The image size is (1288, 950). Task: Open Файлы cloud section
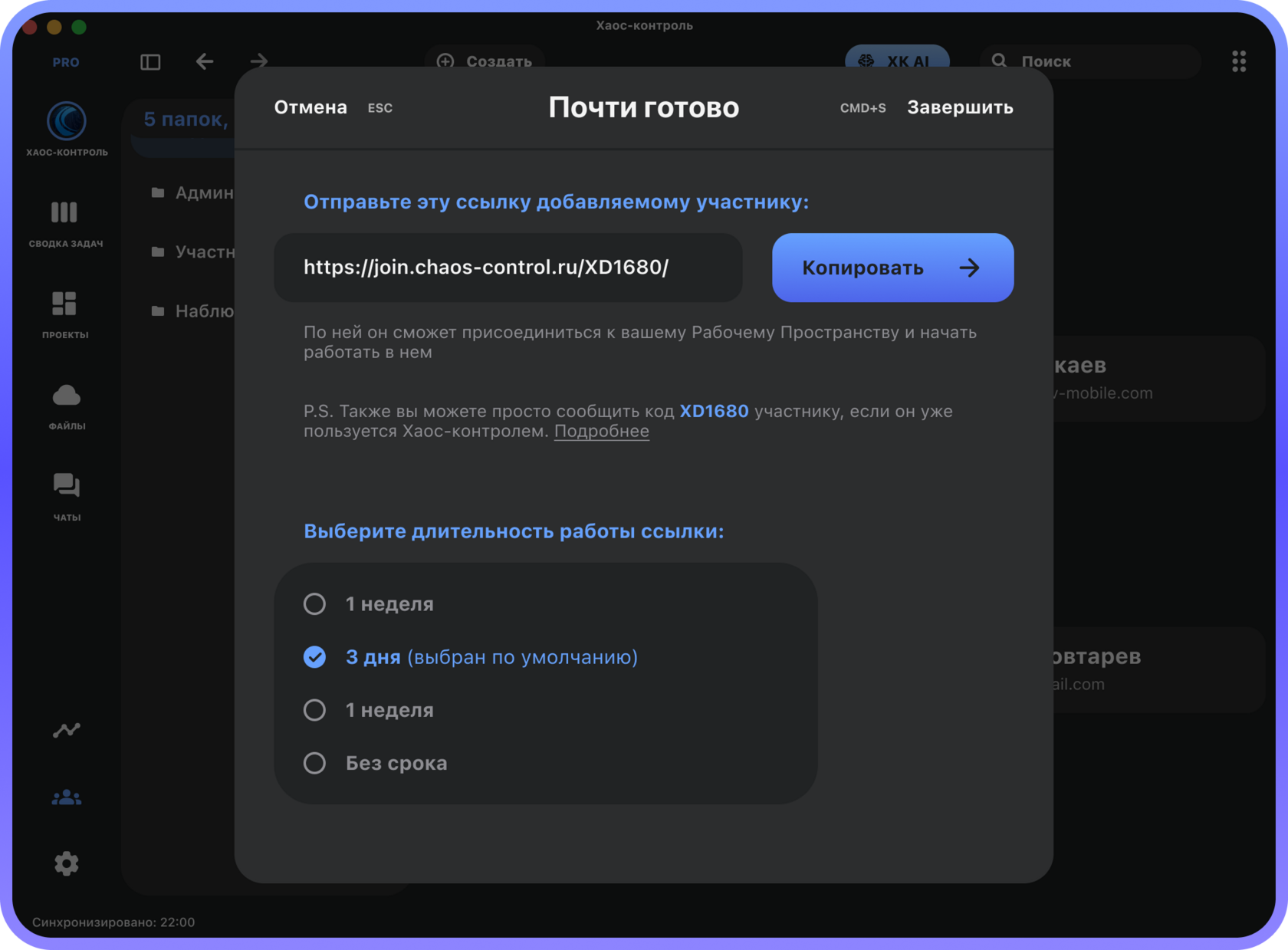(67, 406)
